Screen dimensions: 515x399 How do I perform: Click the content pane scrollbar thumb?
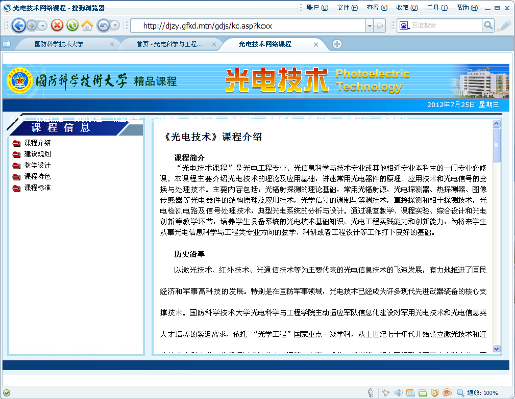point(496,145)
